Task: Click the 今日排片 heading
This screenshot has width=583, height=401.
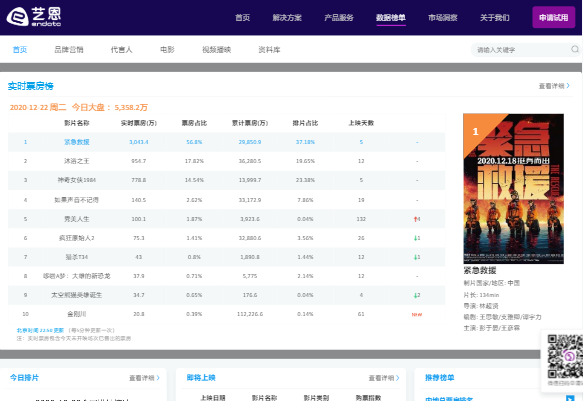Action: click(x=24, y=378)
